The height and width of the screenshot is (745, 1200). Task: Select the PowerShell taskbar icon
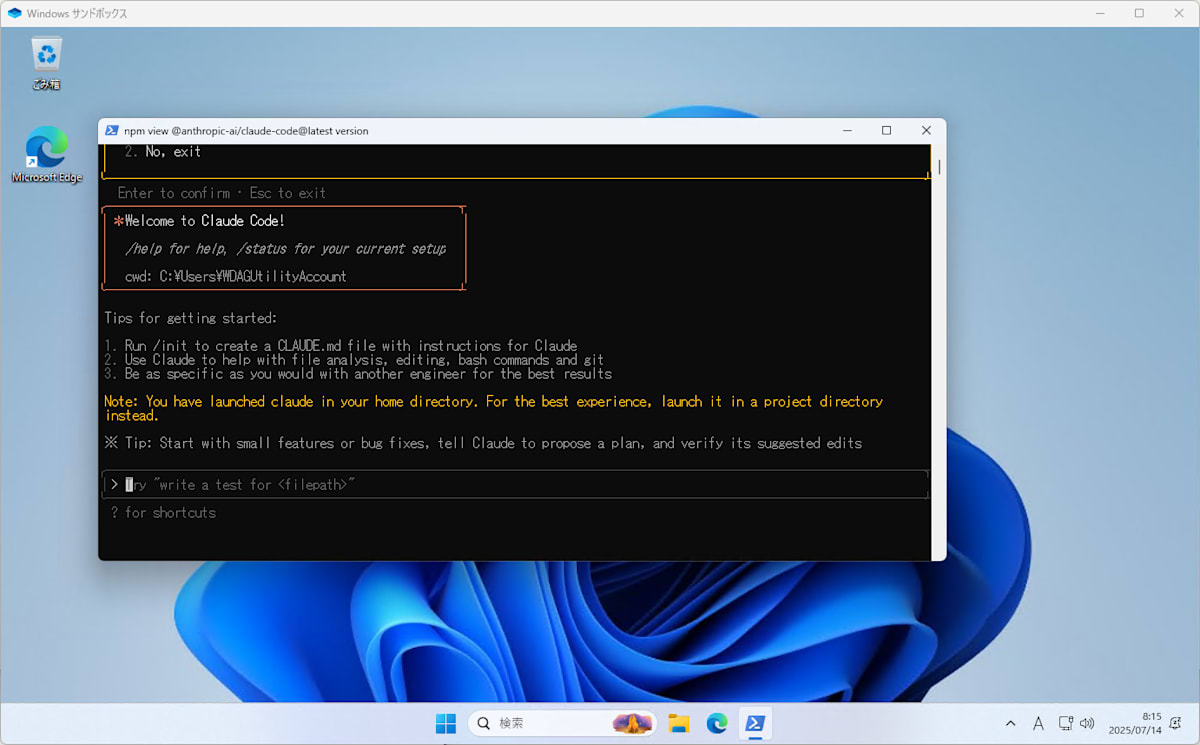[755, 723]
